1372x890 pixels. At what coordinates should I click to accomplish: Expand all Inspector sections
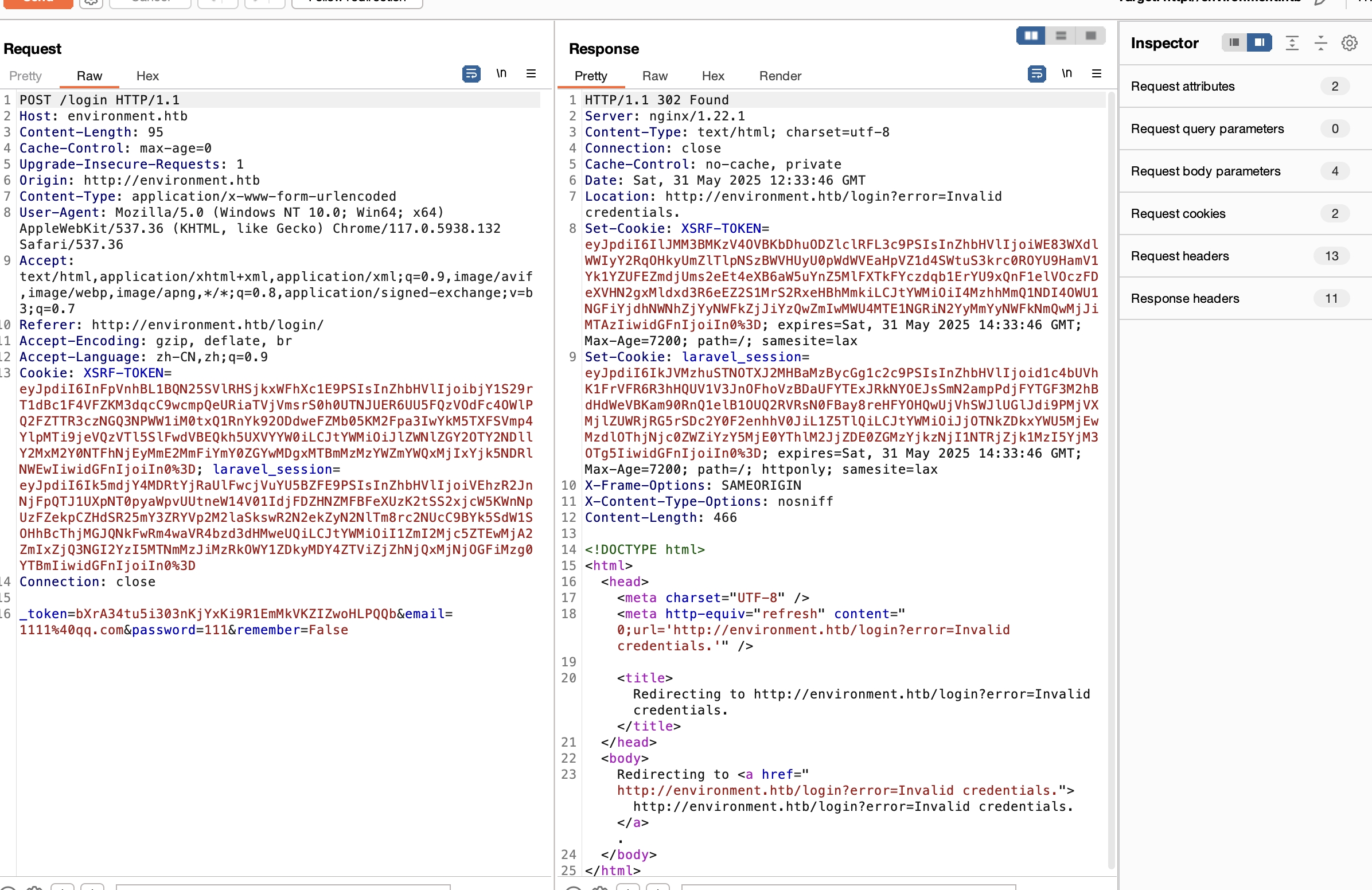coord(1292,43)
